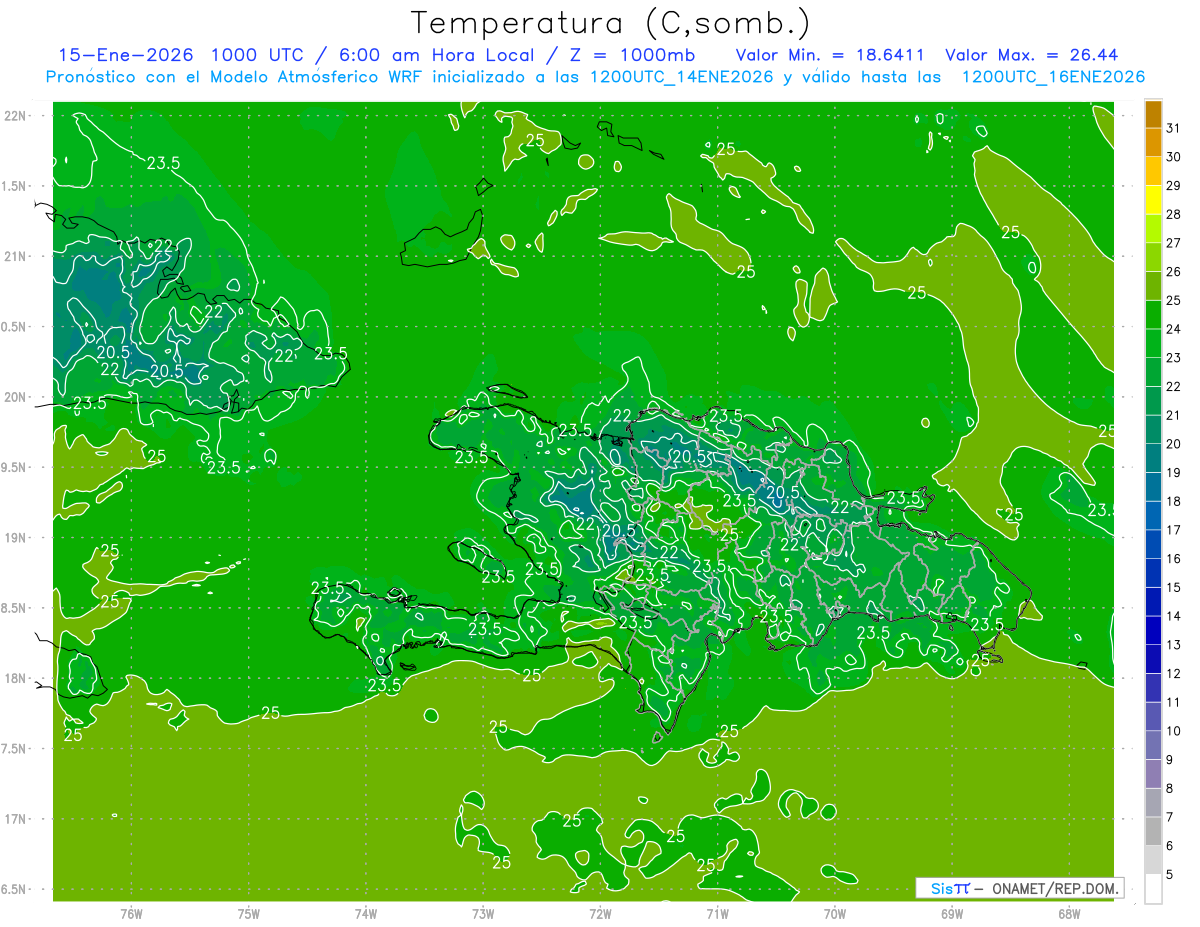The image size is (1200, 927).
Task: Click the color scale label "18"
Action: pos(1173,501)
